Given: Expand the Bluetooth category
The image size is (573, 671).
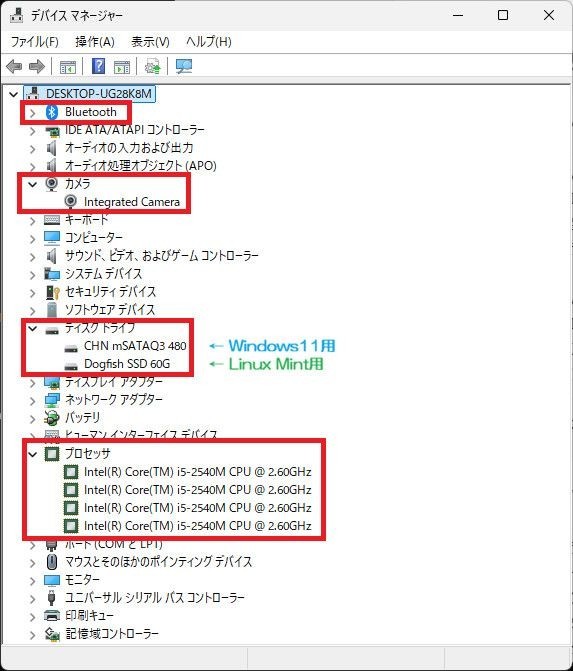Looking at the screenshot, I should pos(33,113).
